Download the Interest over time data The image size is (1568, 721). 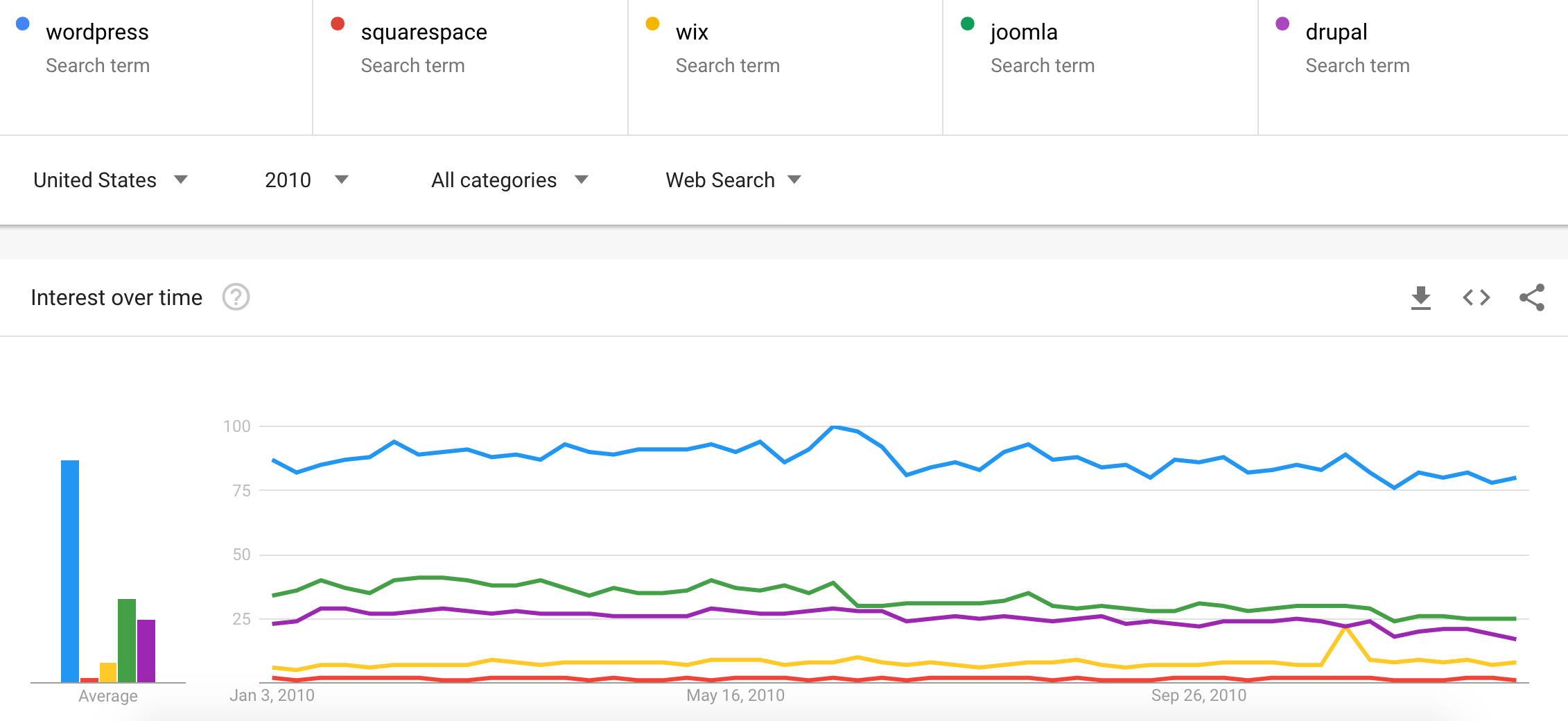pyautogui.click(x=1420, y=298)
